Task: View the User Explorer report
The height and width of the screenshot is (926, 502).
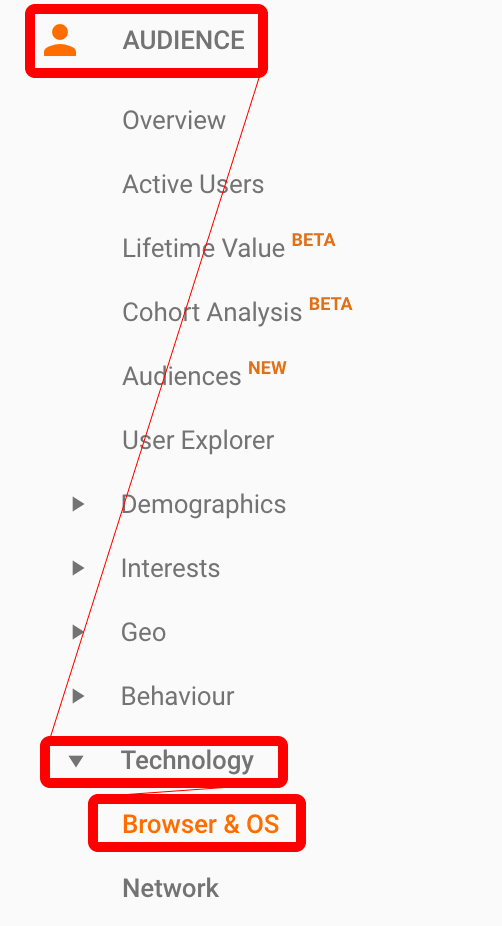Action: pyautogui.click(x=198, y=440)
